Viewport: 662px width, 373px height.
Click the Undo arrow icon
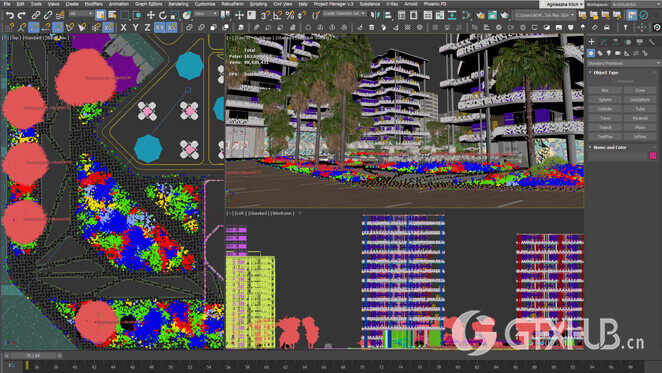[x=9, y=15]
